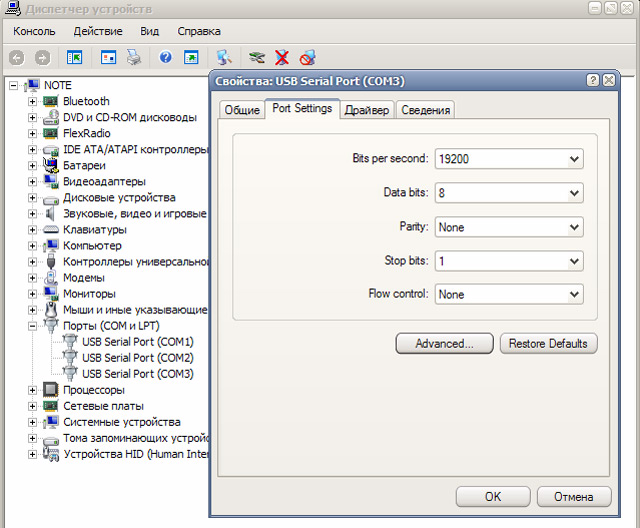This screenshot has height=528, width=640.
Task: Expand the Системные устройства node
Action: pos(32,422)
